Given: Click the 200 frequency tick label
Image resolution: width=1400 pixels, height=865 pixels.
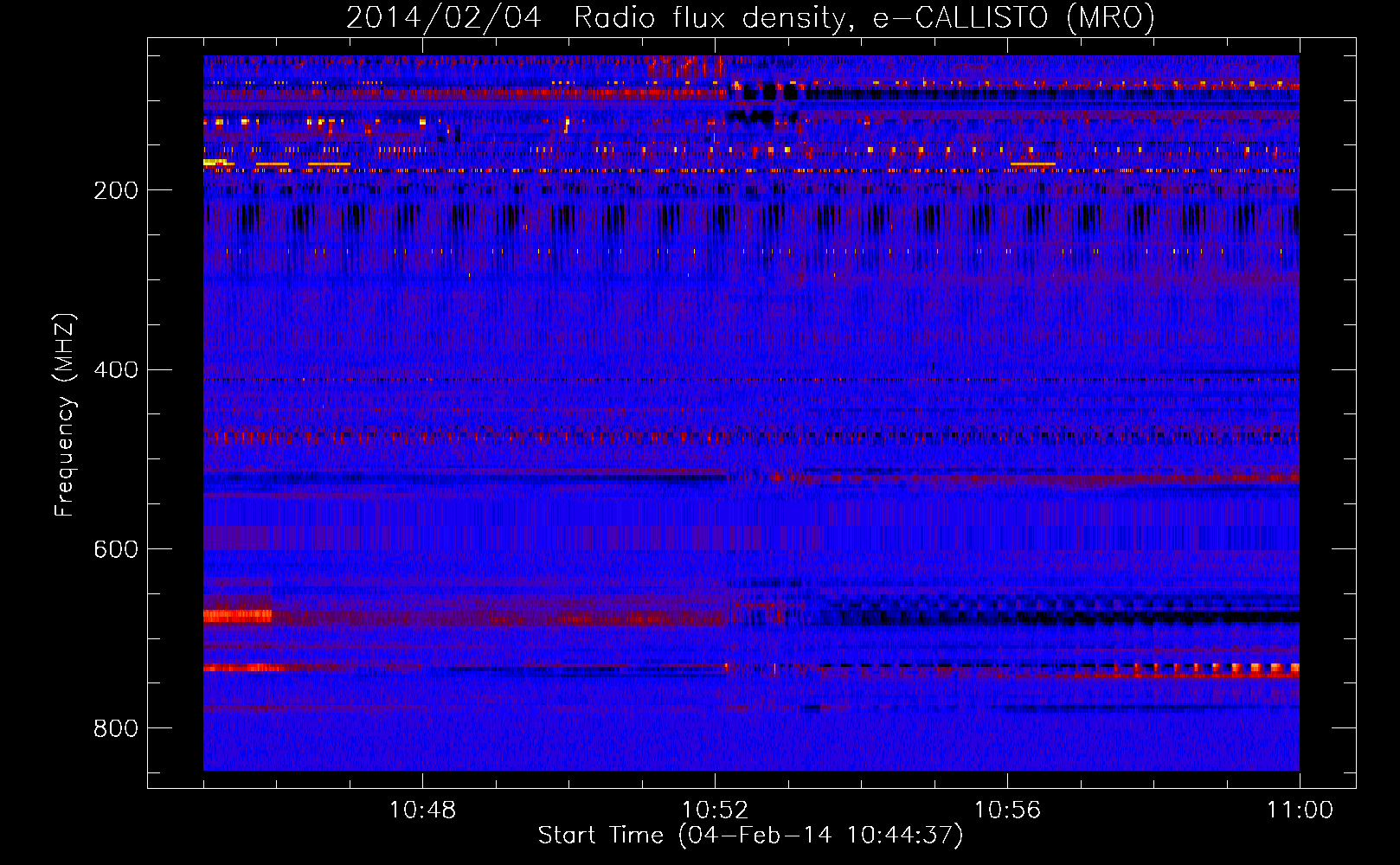Looking at the screenshot, I should point(116,191).
